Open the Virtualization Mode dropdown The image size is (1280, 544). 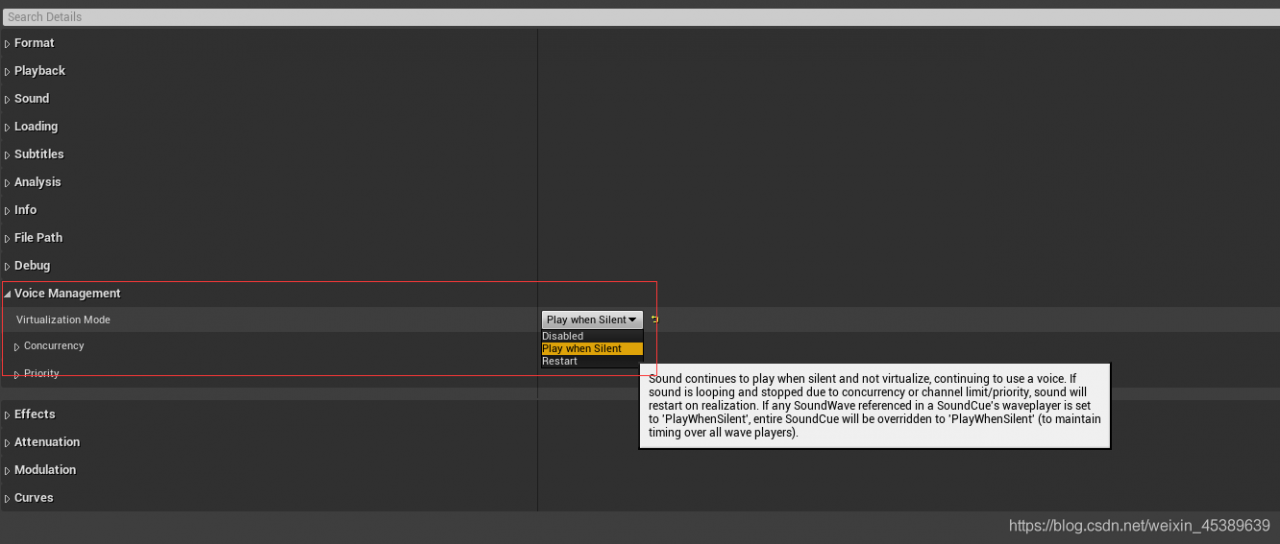[x=592, y=320]
